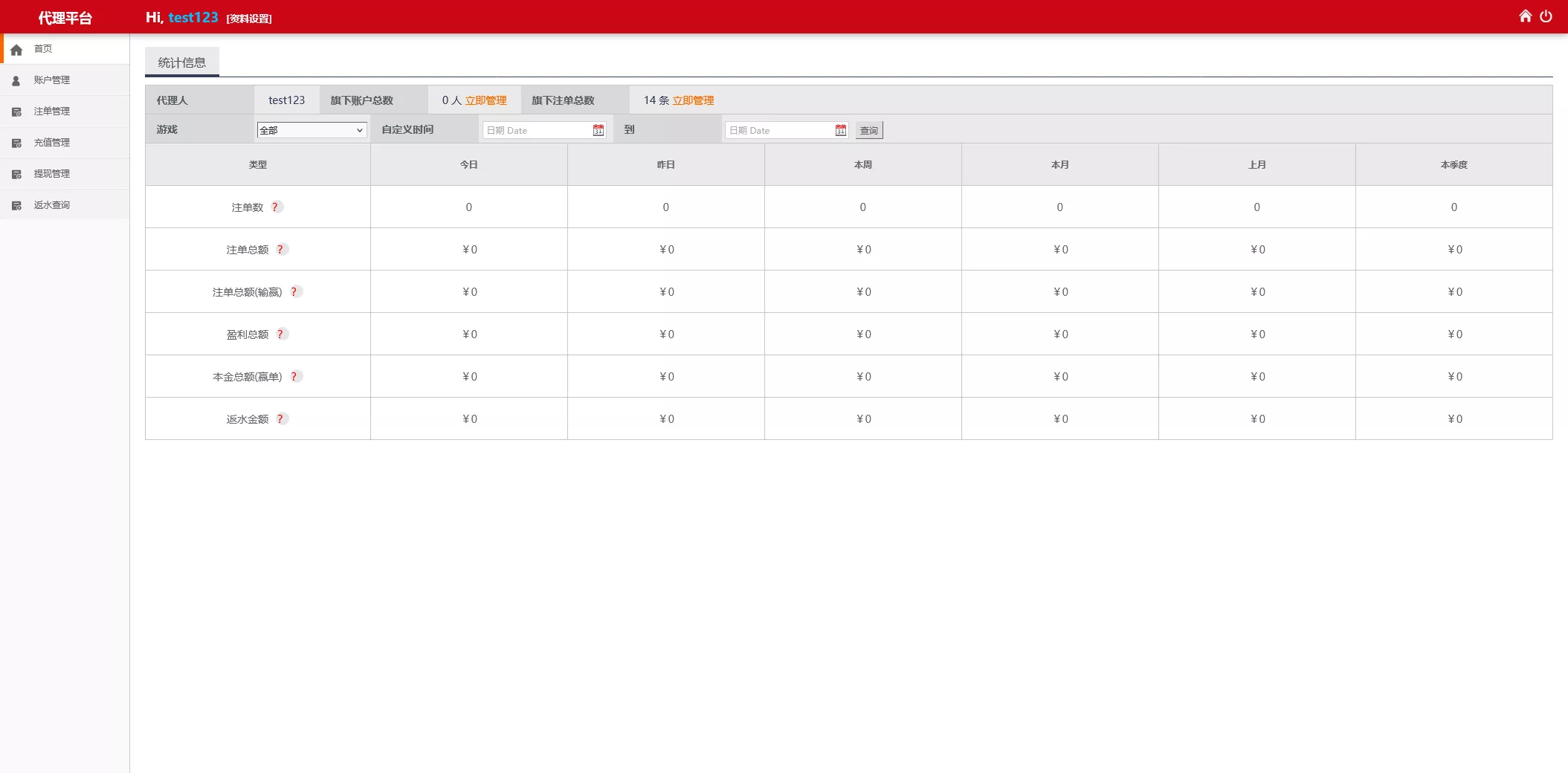Click the question mark next to 返水金额
Viewport: 1568px width, 773px height.
[x=280, y=419]
